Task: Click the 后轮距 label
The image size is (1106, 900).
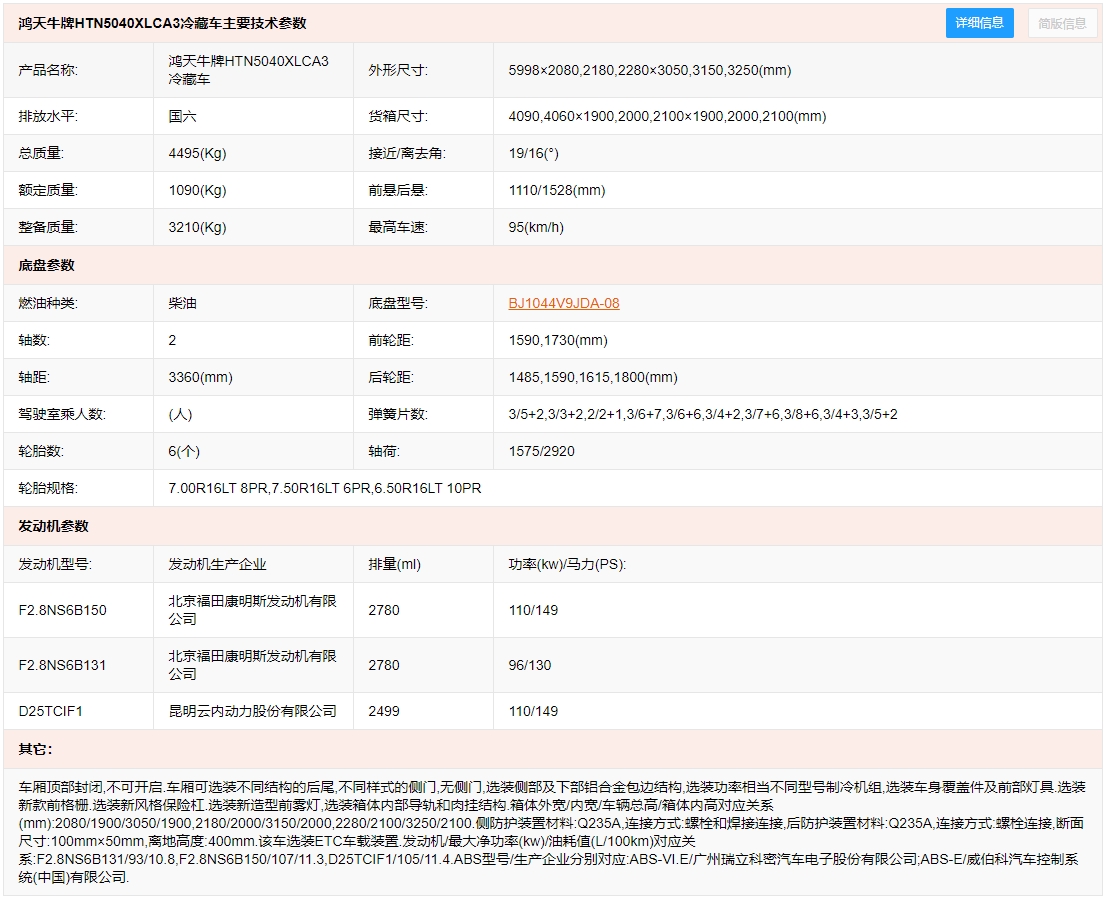Action: pos(391,377)
